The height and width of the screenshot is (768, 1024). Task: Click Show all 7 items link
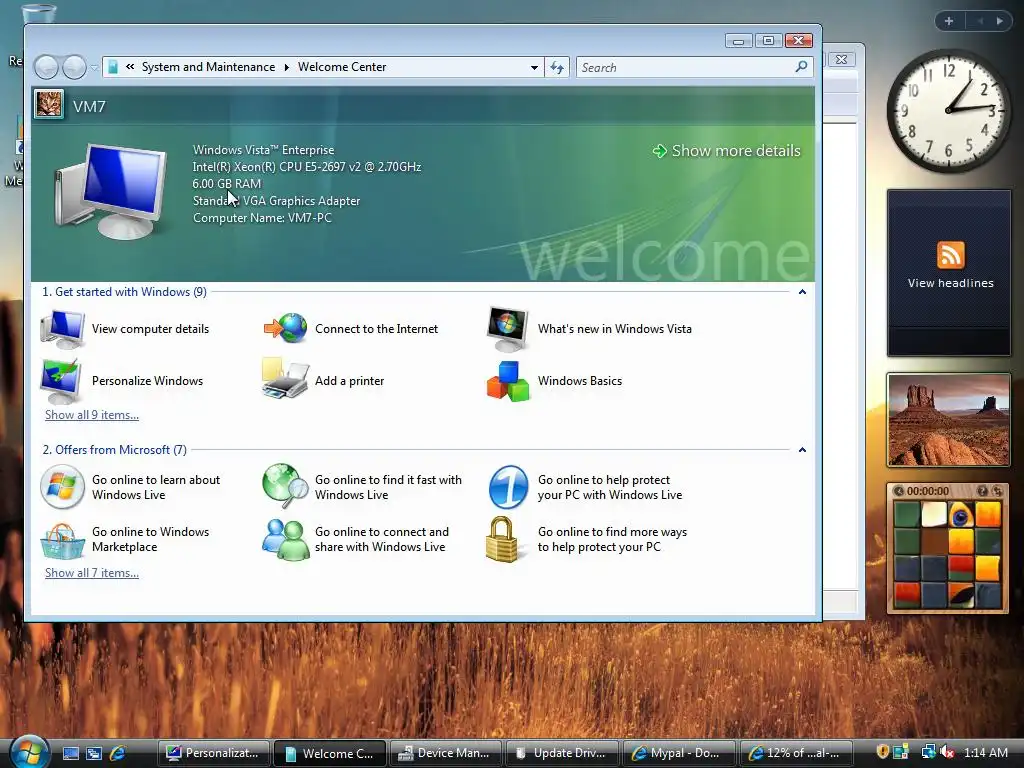pos(91,573)
